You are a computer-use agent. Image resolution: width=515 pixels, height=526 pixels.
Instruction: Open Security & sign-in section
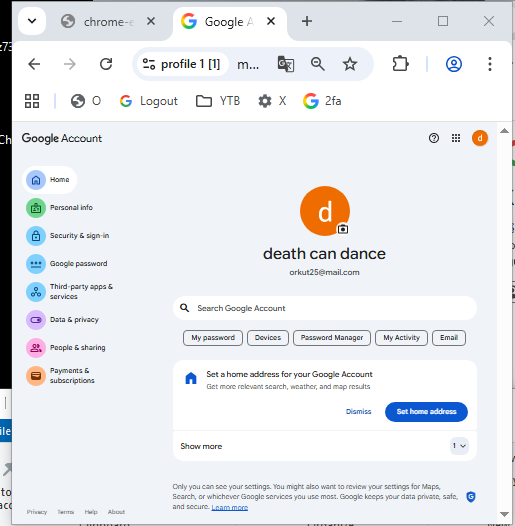tap(67, 236)
